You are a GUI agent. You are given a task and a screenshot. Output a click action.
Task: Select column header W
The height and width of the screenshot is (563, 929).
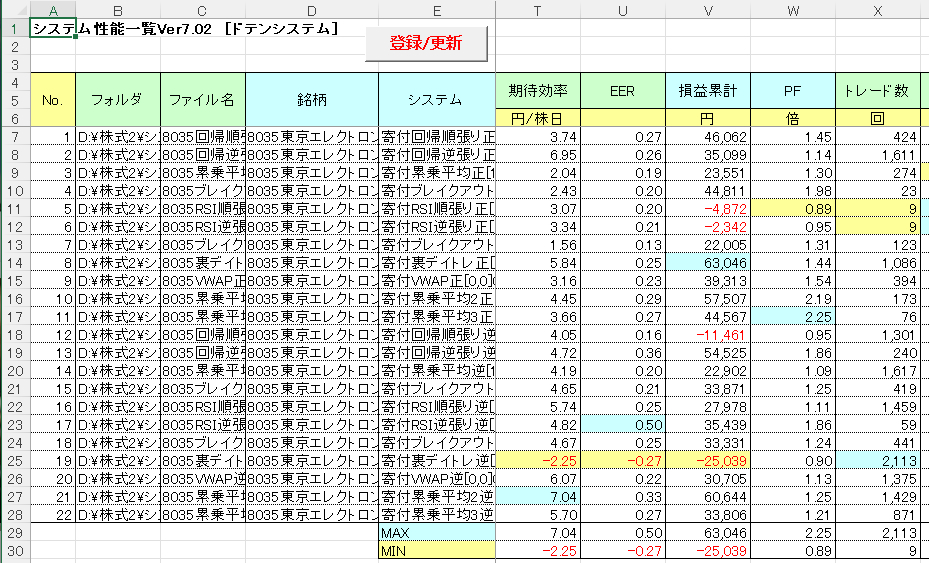793,10
